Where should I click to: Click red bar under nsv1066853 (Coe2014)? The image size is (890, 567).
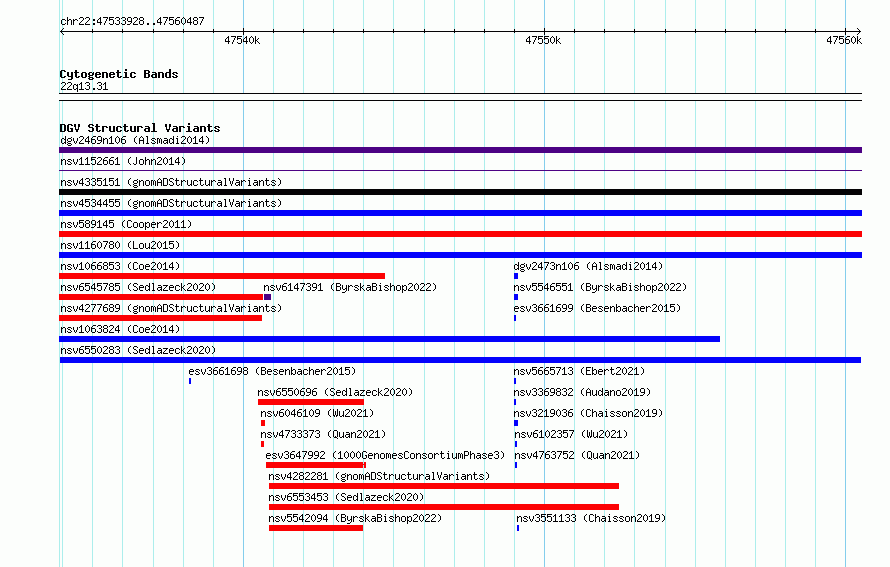pos(222,276)
